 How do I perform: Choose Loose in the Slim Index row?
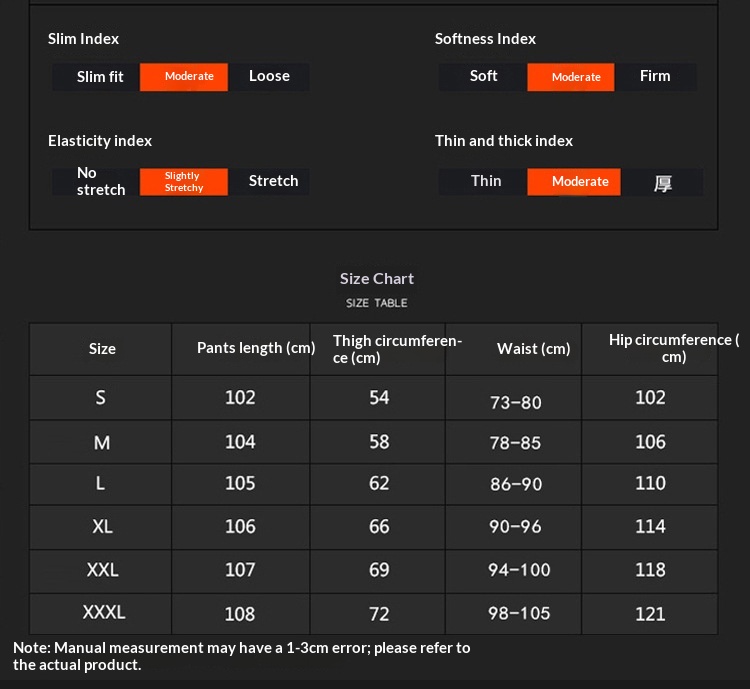(x=269, y=77)
